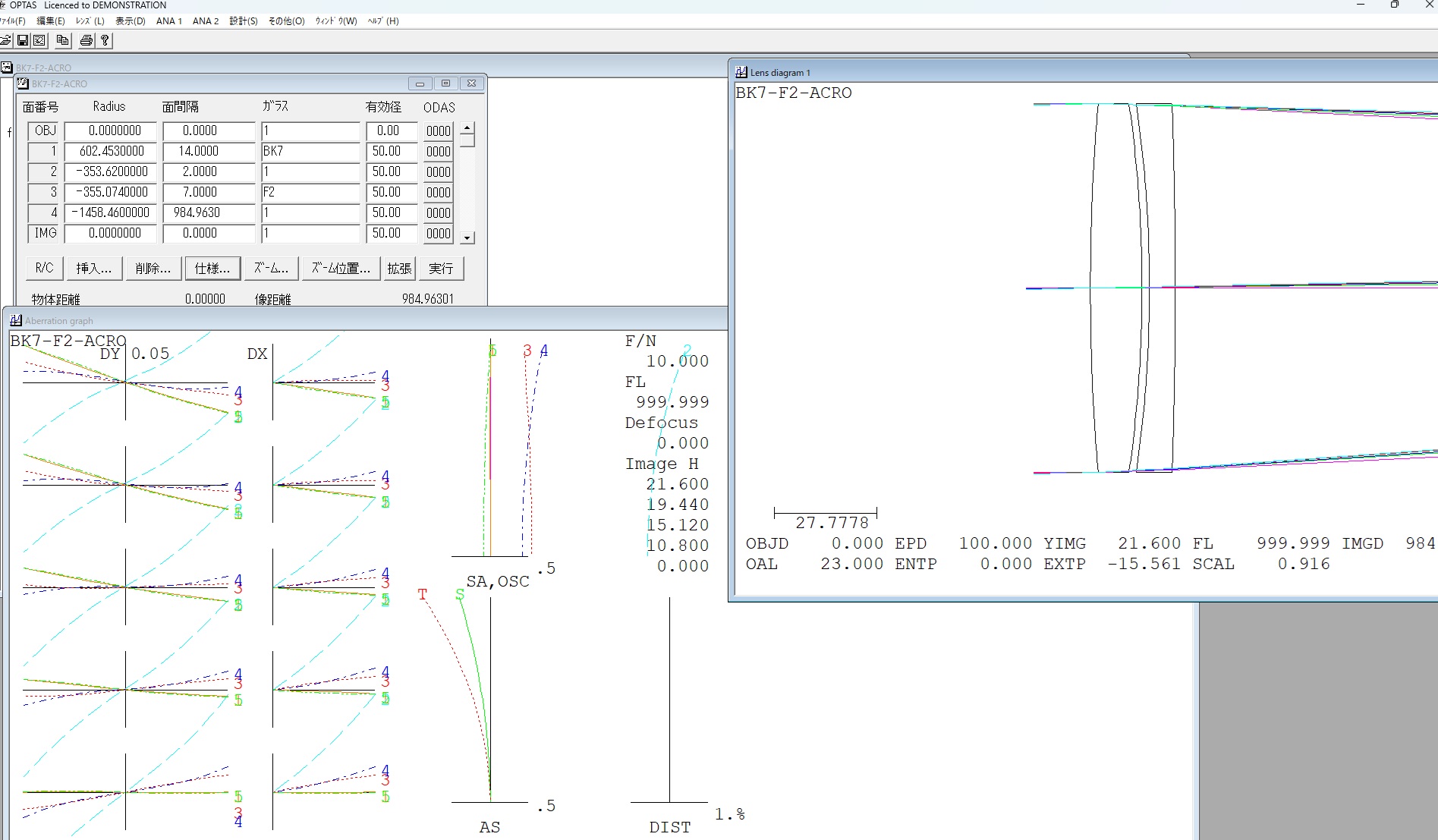
Task: Open the ANA 1 menu
Action: point(168,21)
